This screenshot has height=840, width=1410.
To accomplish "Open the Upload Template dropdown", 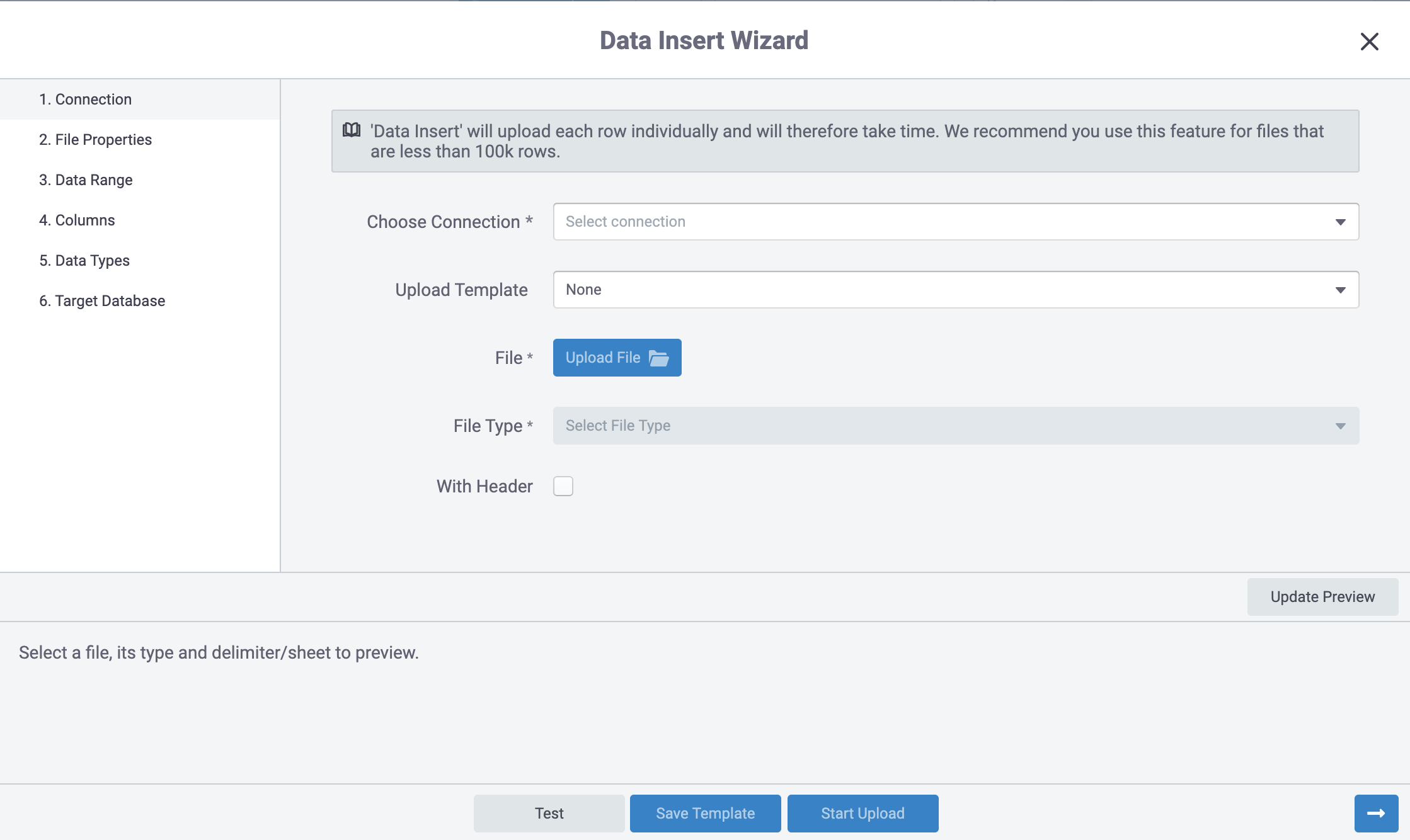I will tap(956, 290).
